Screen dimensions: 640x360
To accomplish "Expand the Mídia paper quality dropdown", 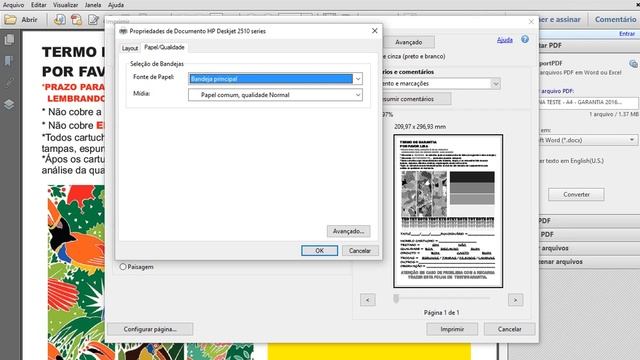I will [358, 95].
